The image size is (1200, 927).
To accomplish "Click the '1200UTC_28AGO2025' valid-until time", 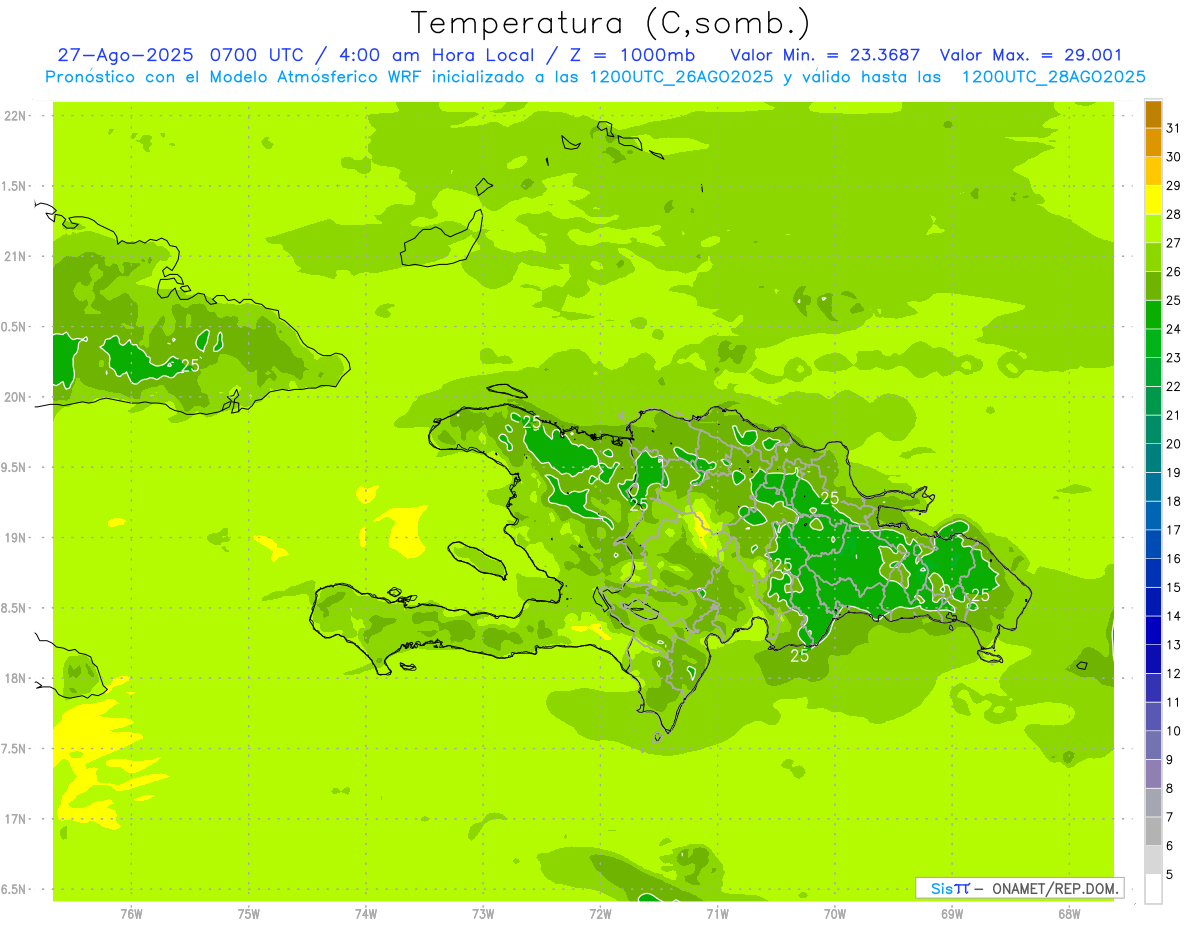I will point(1053,77).
